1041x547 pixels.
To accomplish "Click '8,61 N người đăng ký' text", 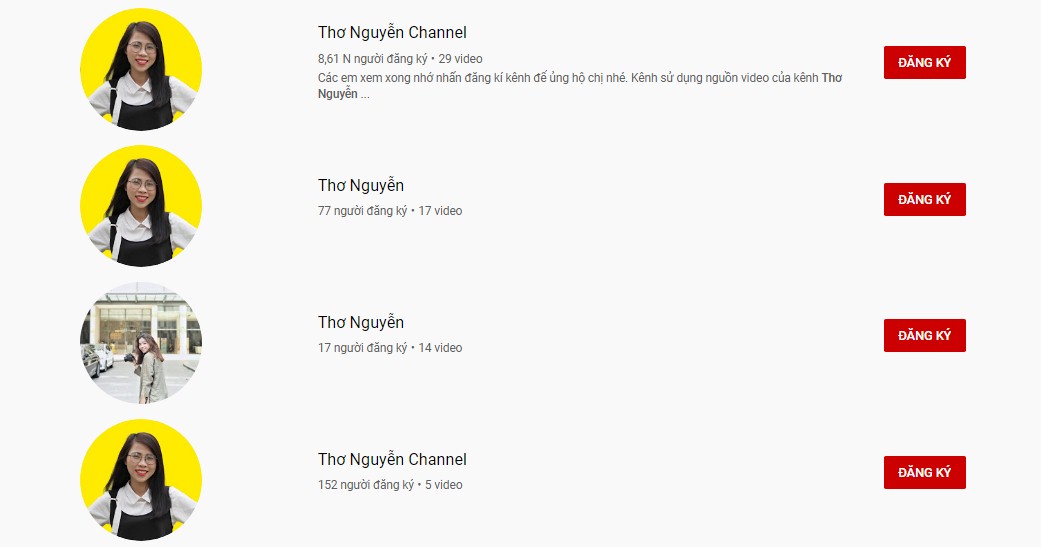I will click(x=372, y=59).
